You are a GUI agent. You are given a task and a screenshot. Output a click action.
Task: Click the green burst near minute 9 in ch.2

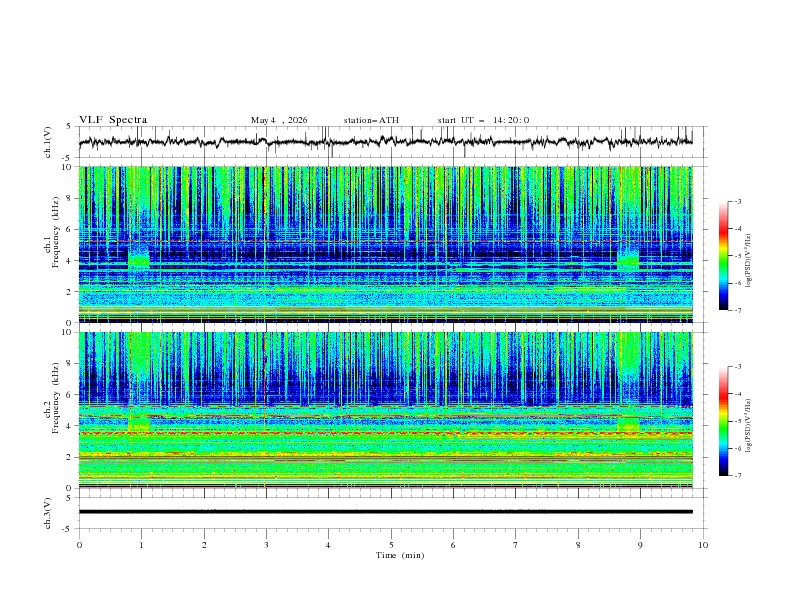tap(628, 424)
